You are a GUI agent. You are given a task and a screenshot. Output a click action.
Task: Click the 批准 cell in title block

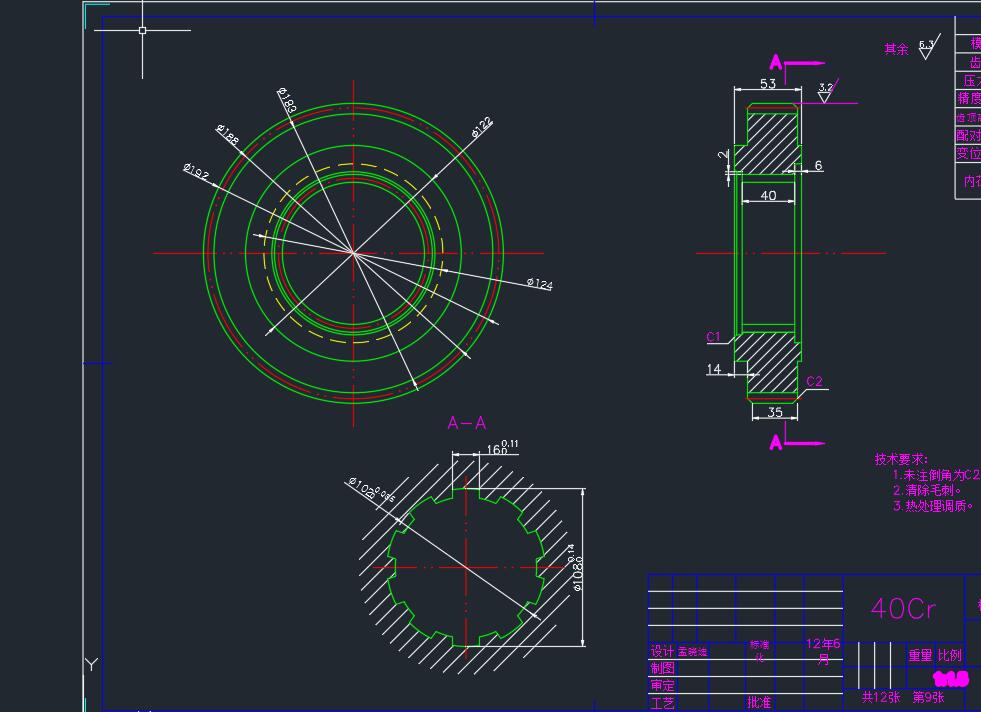pyautogui.click(x=759, y=703)
